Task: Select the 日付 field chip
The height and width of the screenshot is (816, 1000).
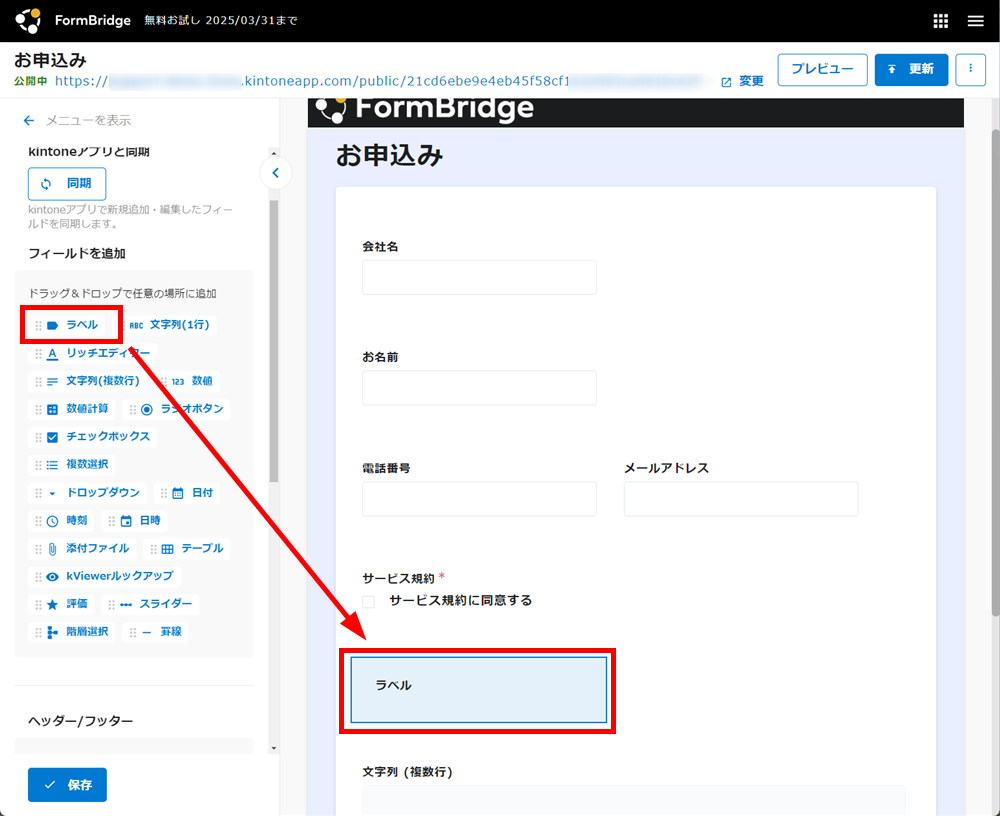Action: click(x=187, y=493)
